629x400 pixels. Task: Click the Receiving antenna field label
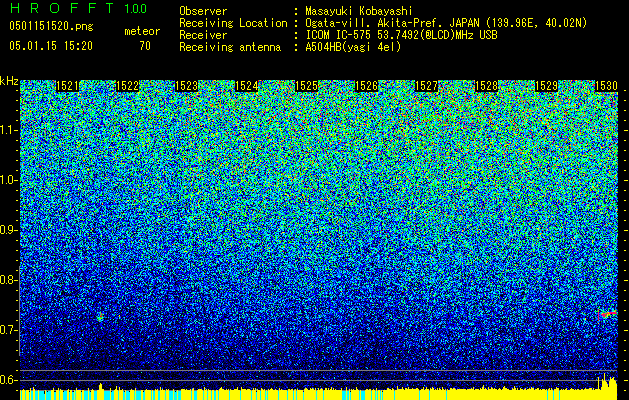pos(230,47)
